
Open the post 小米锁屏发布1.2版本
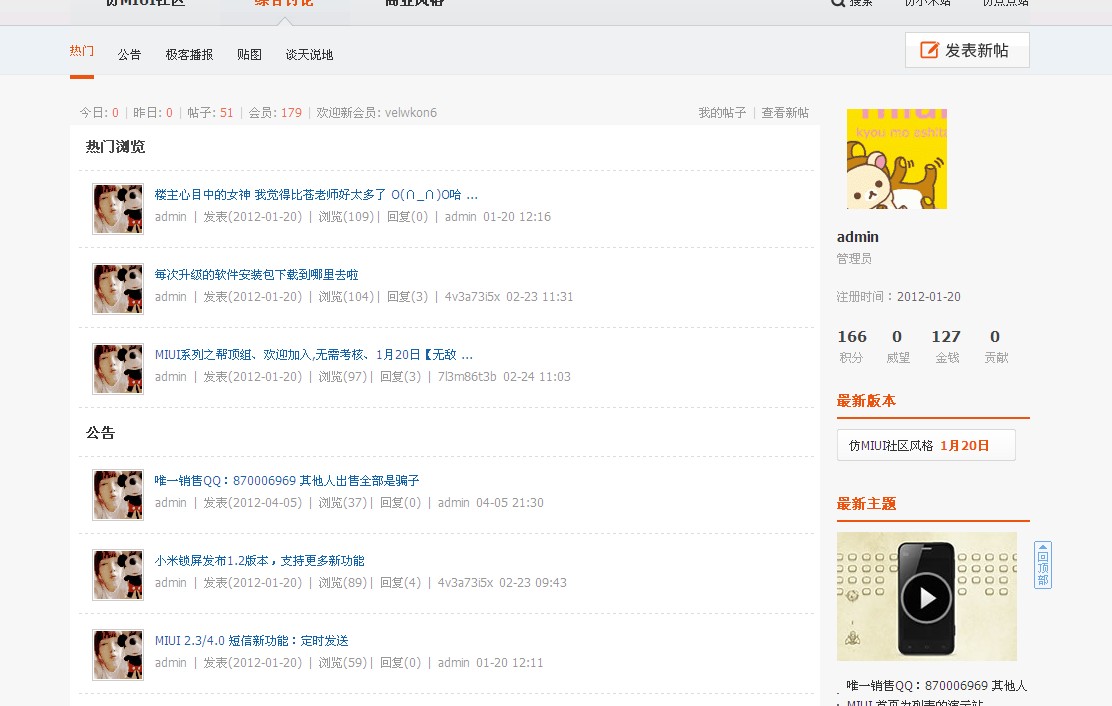pyautogui.click(x=260, y=561)
